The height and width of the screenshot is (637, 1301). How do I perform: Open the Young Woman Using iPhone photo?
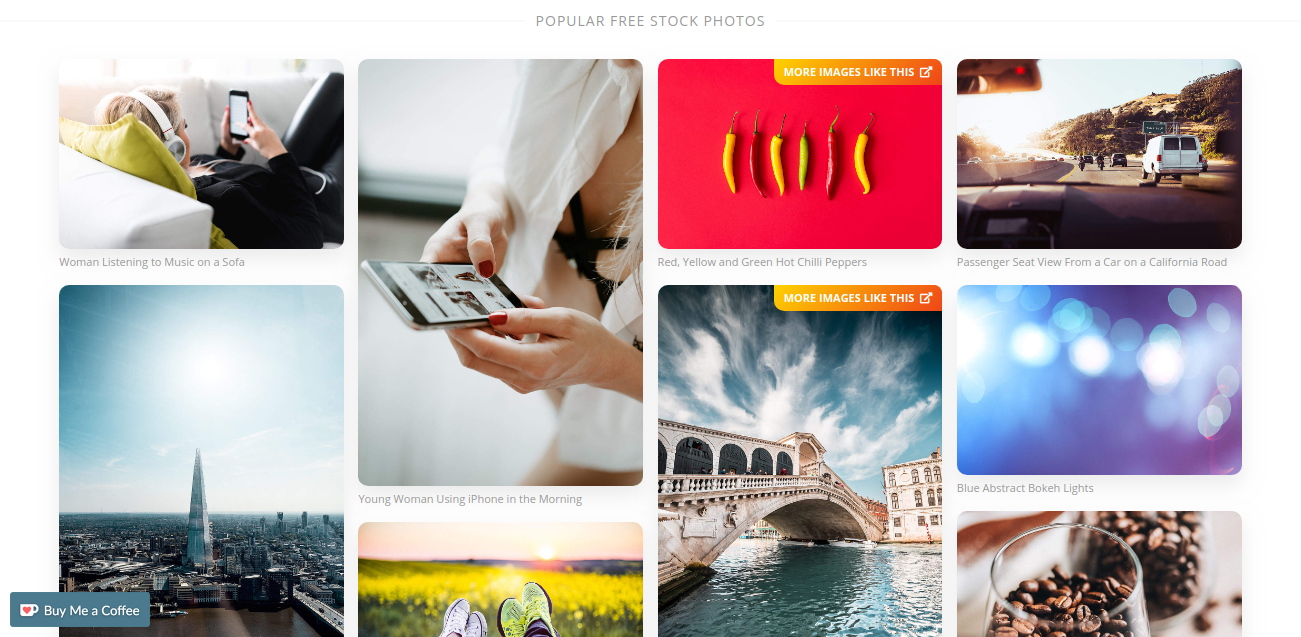coord(500,272)
